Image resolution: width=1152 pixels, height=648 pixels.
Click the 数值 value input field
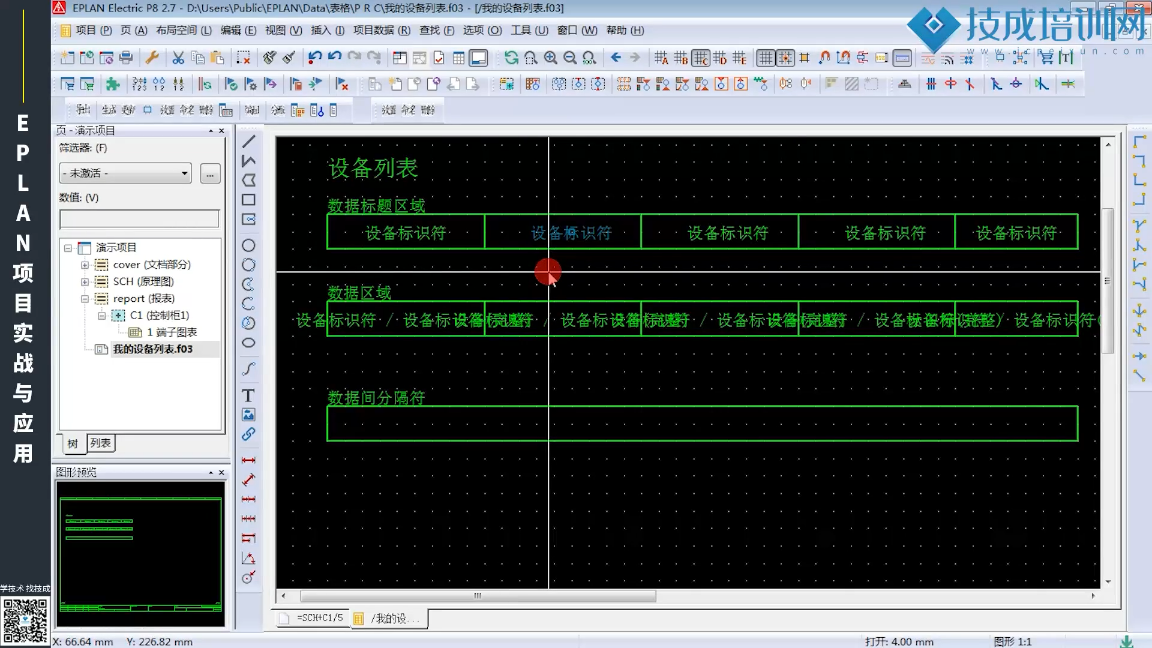click(x=139, y=218)
